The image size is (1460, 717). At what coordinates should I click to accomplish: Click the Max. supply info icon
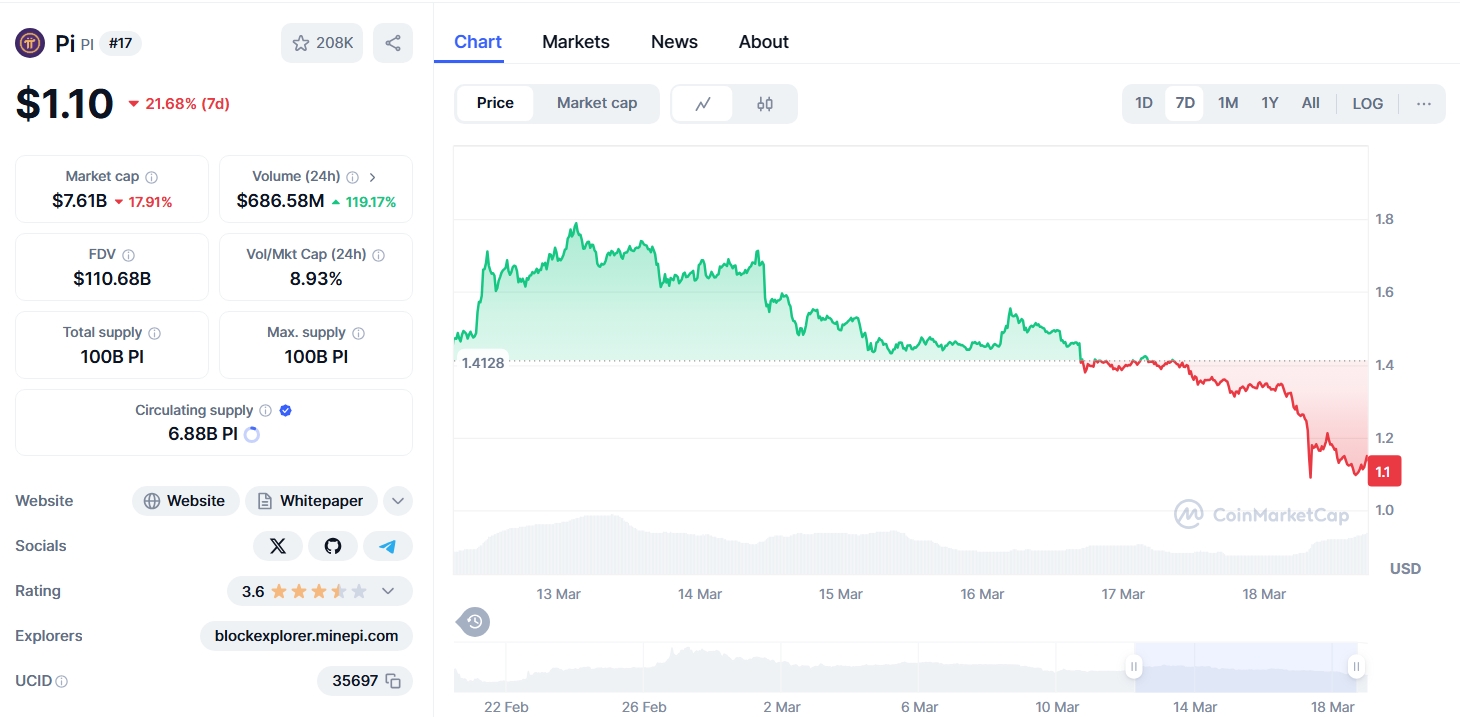point(358,333)
